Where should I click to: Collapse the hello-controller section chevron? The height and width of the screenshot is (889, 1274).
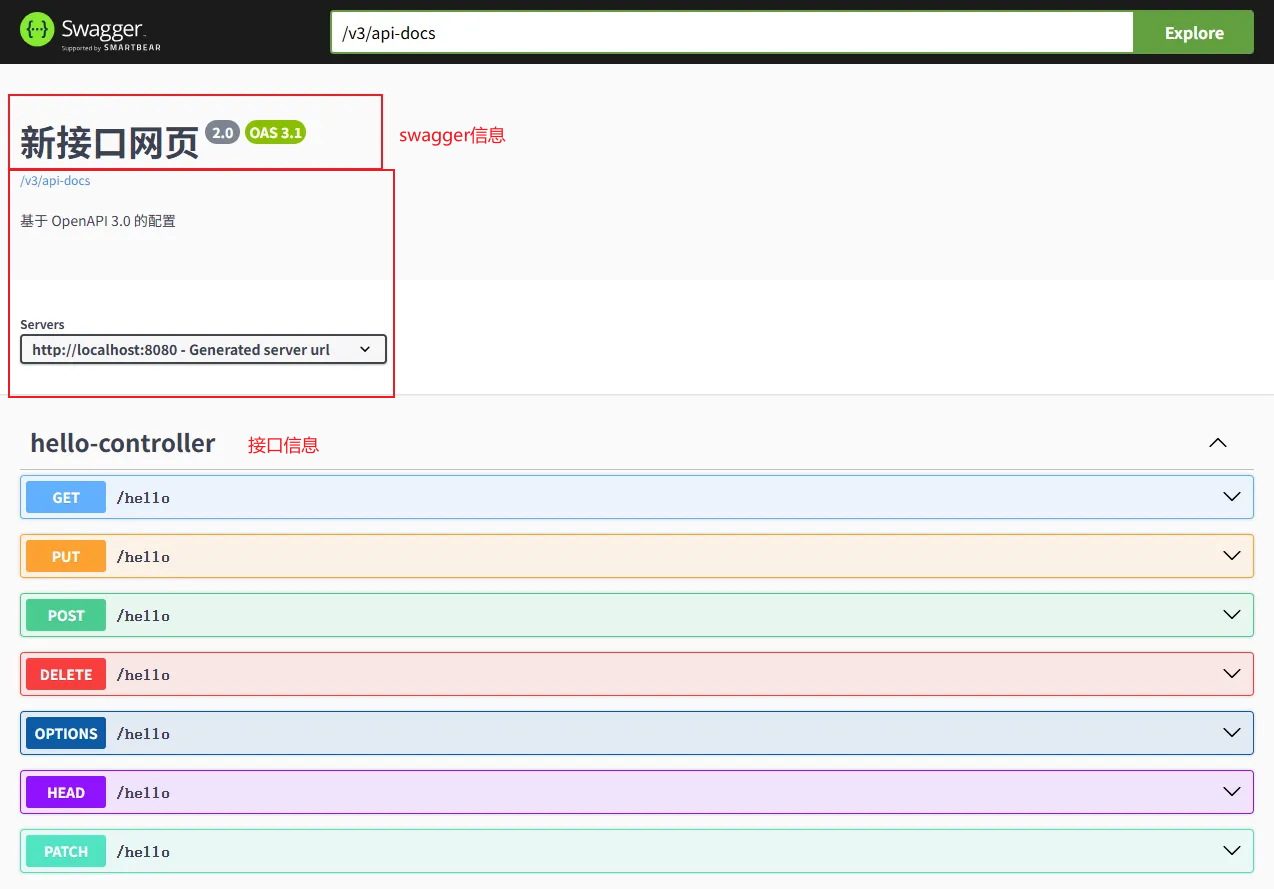(1217, 443)
